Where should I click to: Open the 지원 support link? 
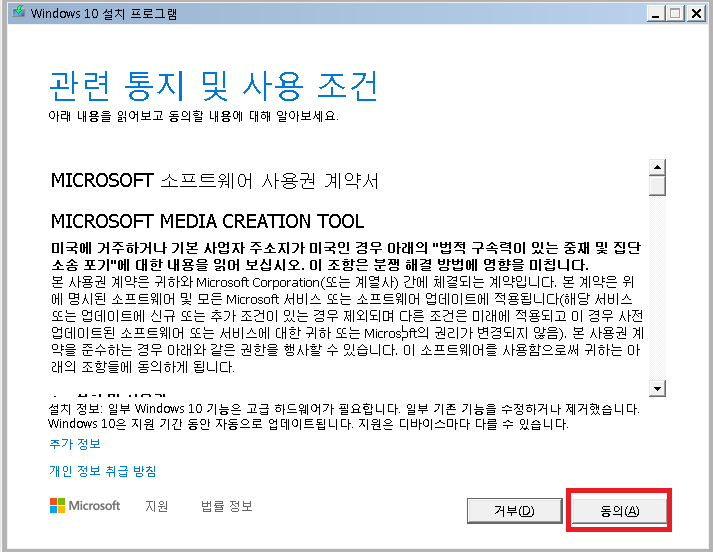(x=156, y=506)
